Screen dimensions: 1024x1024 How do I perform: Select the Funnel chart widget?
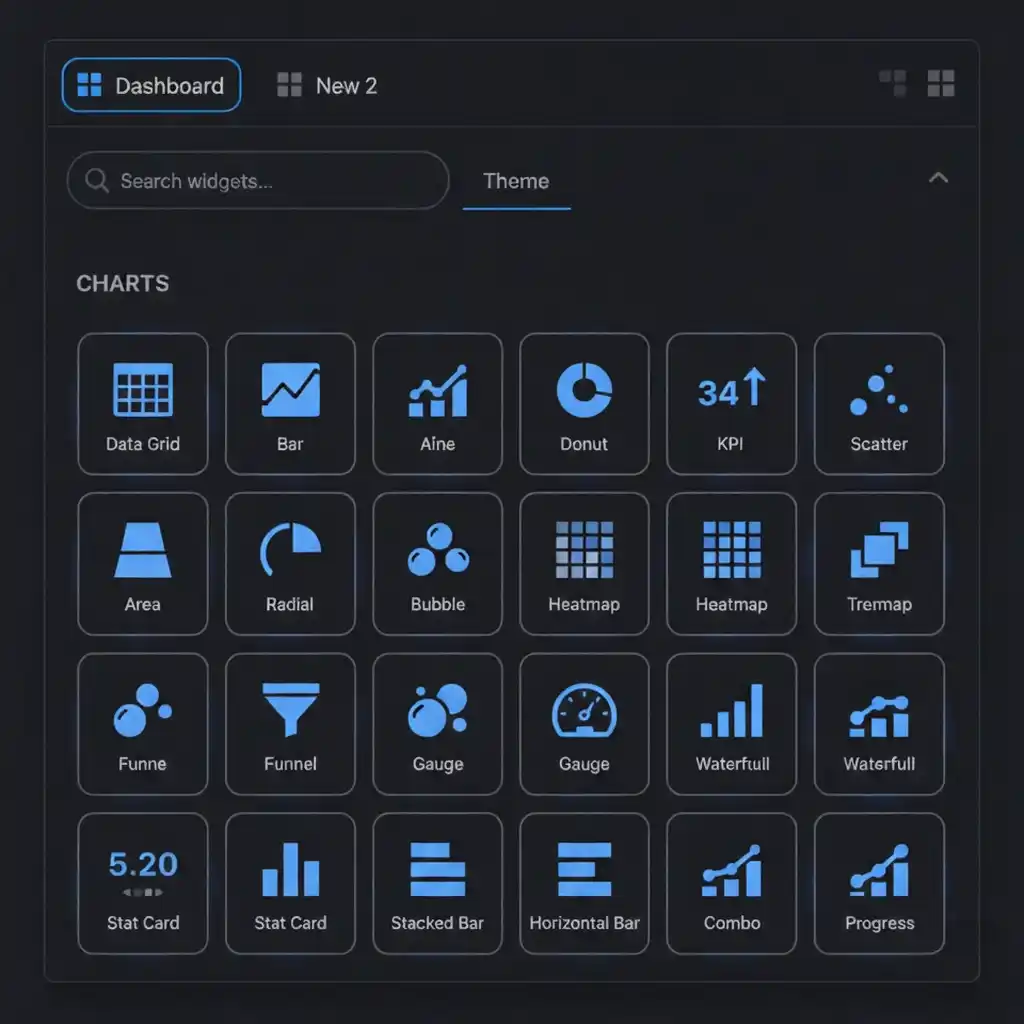[290, 722]
